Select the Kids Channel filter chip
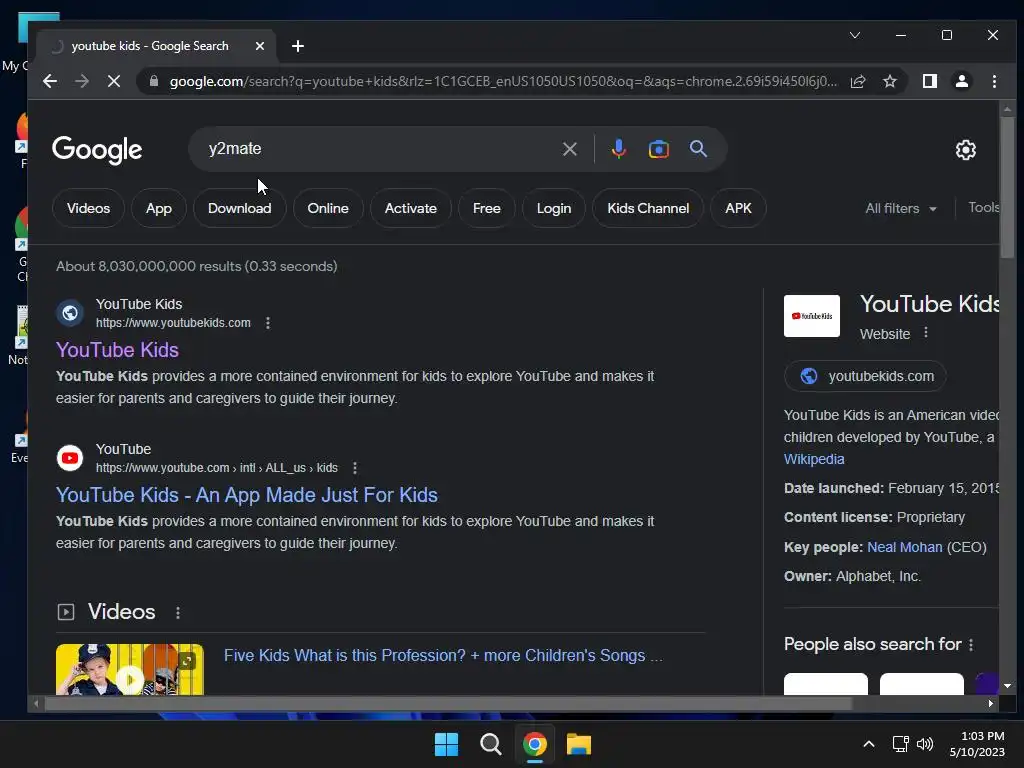Image resolution: width=1024 pixels, height=768 pixels. pyautogui.click(x=648, y=208)
